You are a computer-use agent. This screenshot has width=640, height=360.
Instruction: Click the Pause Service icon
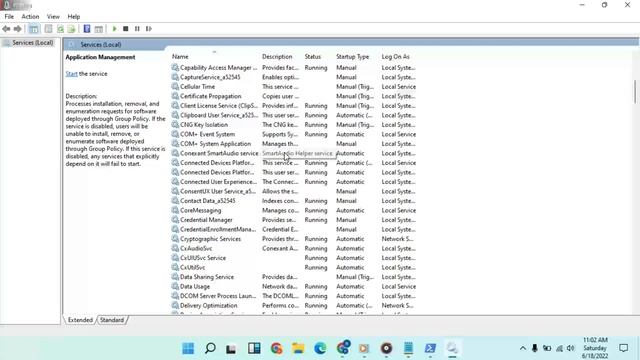click(x=137, y=29)
